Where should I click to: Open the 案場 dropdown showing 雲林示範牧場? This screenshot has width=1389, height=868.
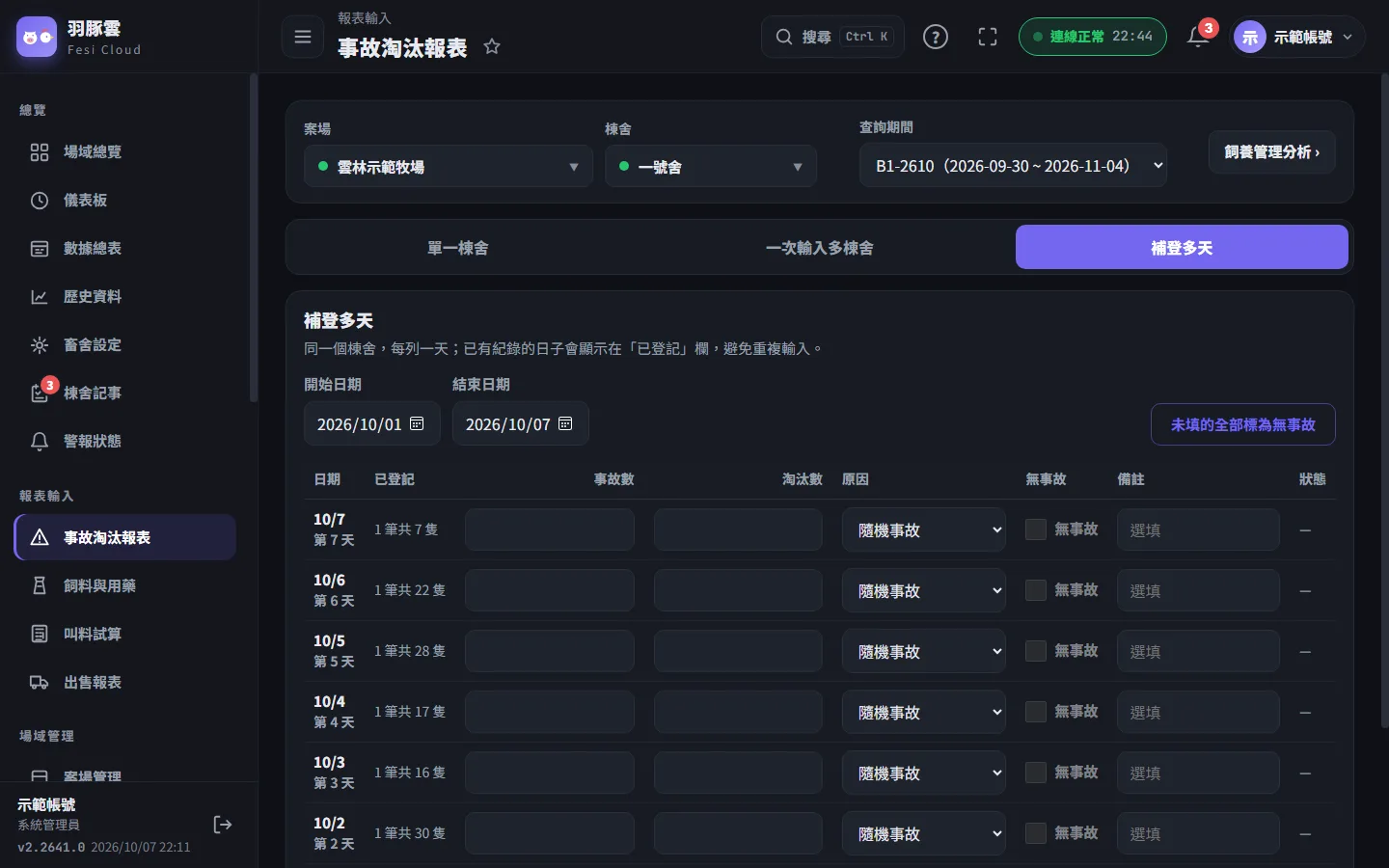click(449, 166)
